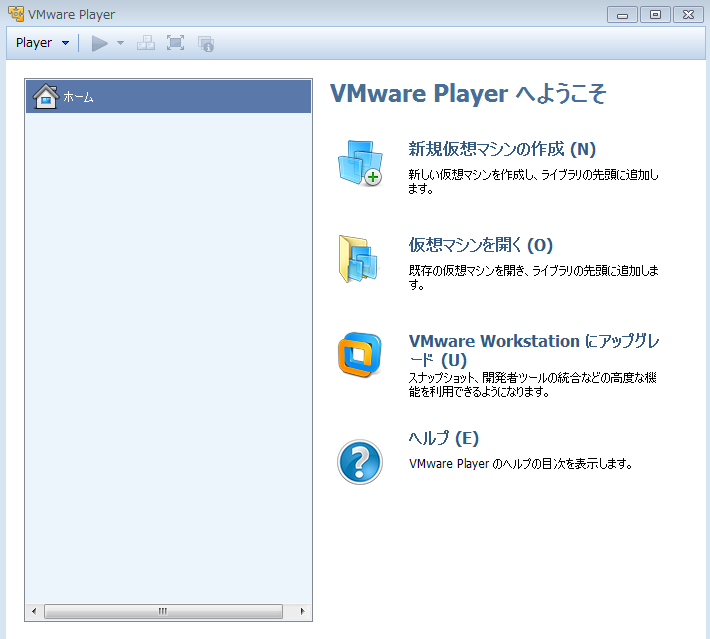Open 新規仮想マシンの作成 (N) link
Image resolution: width=710 pixels, height=639 pixels.
pos(502,149)
